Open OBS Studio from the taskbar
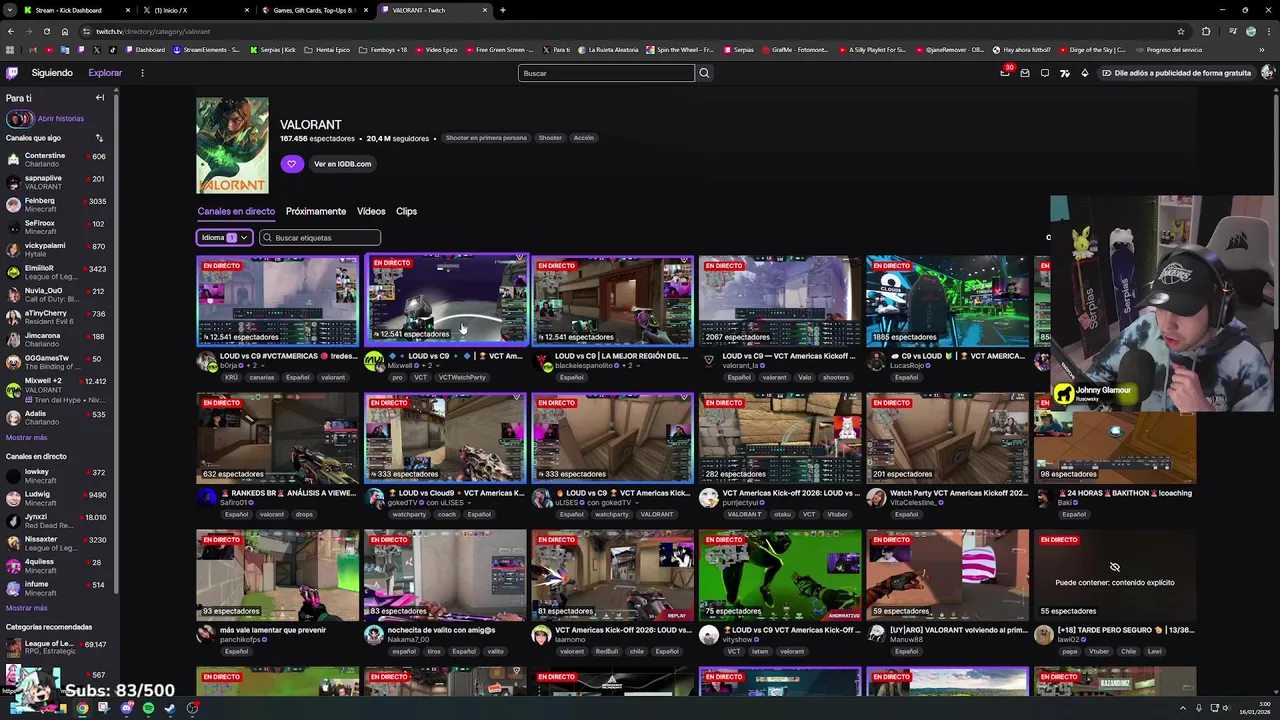The width and height of the screenshot is (1280, 720). [192, 708]
